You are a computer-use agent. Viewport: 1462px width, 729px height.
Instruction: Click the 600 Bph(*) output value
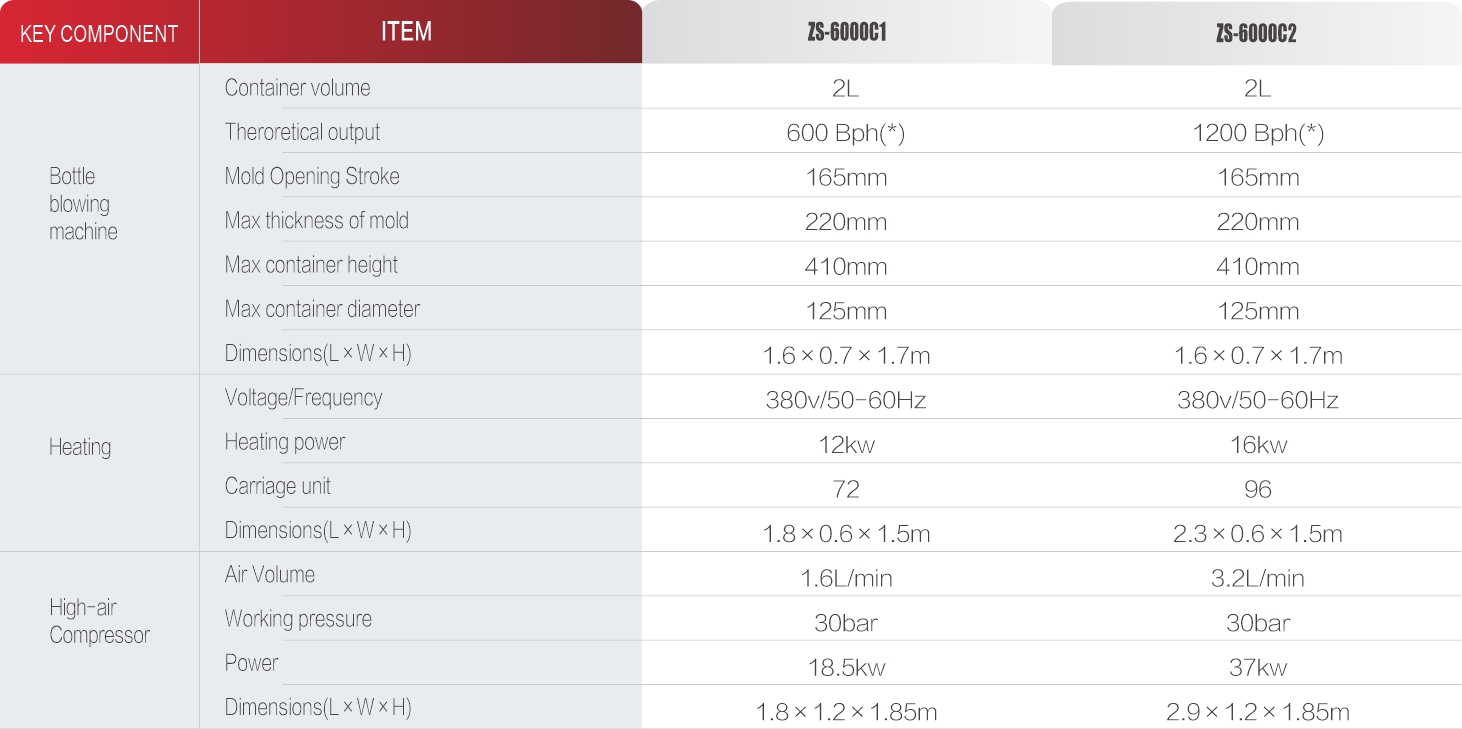[846, 133]
